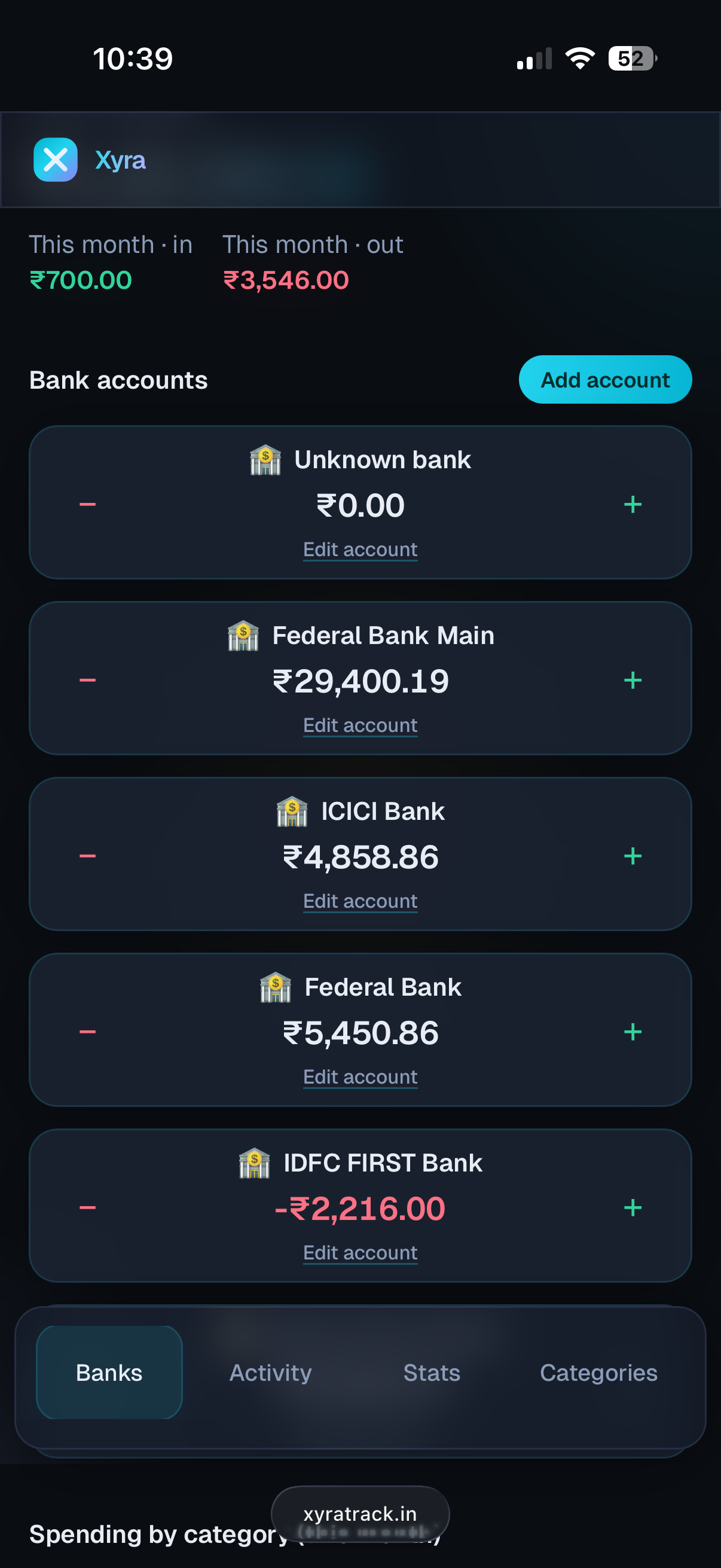Tap the Xyra logo icon

point(56,160)
